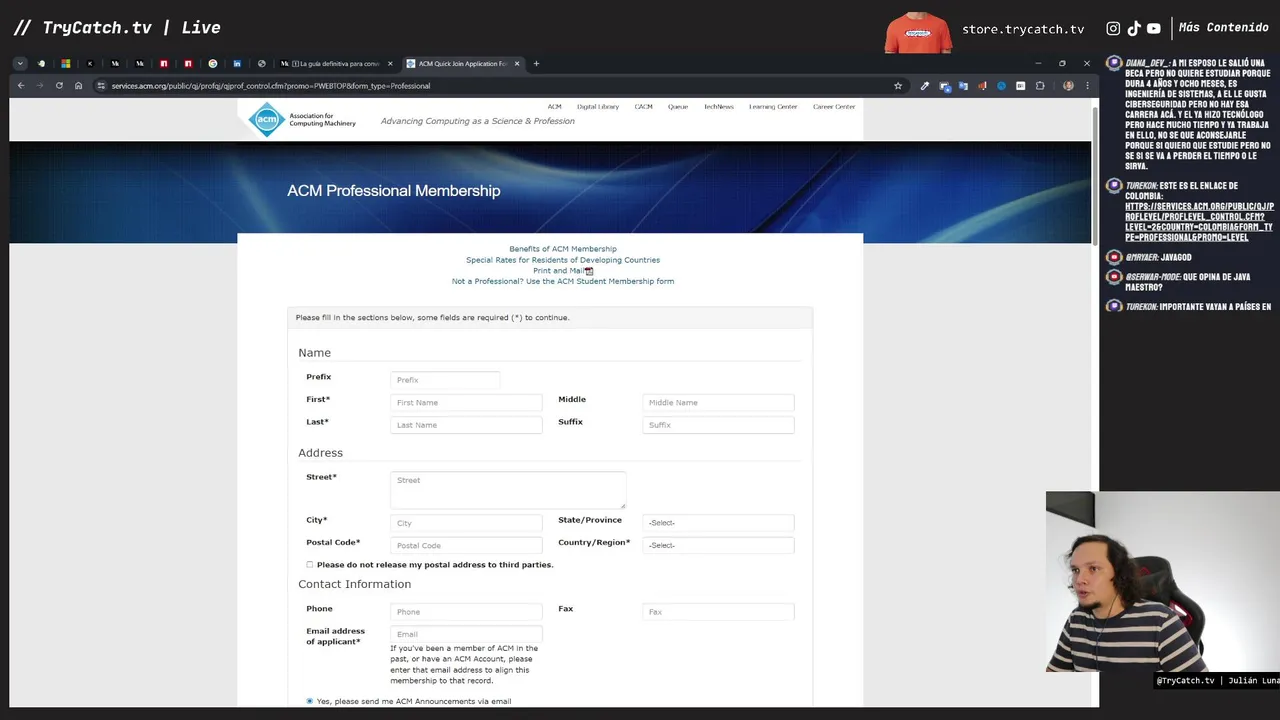Open the browser extensions puzzle icon
The image size is (1280, 720).
pos(1040,86)
